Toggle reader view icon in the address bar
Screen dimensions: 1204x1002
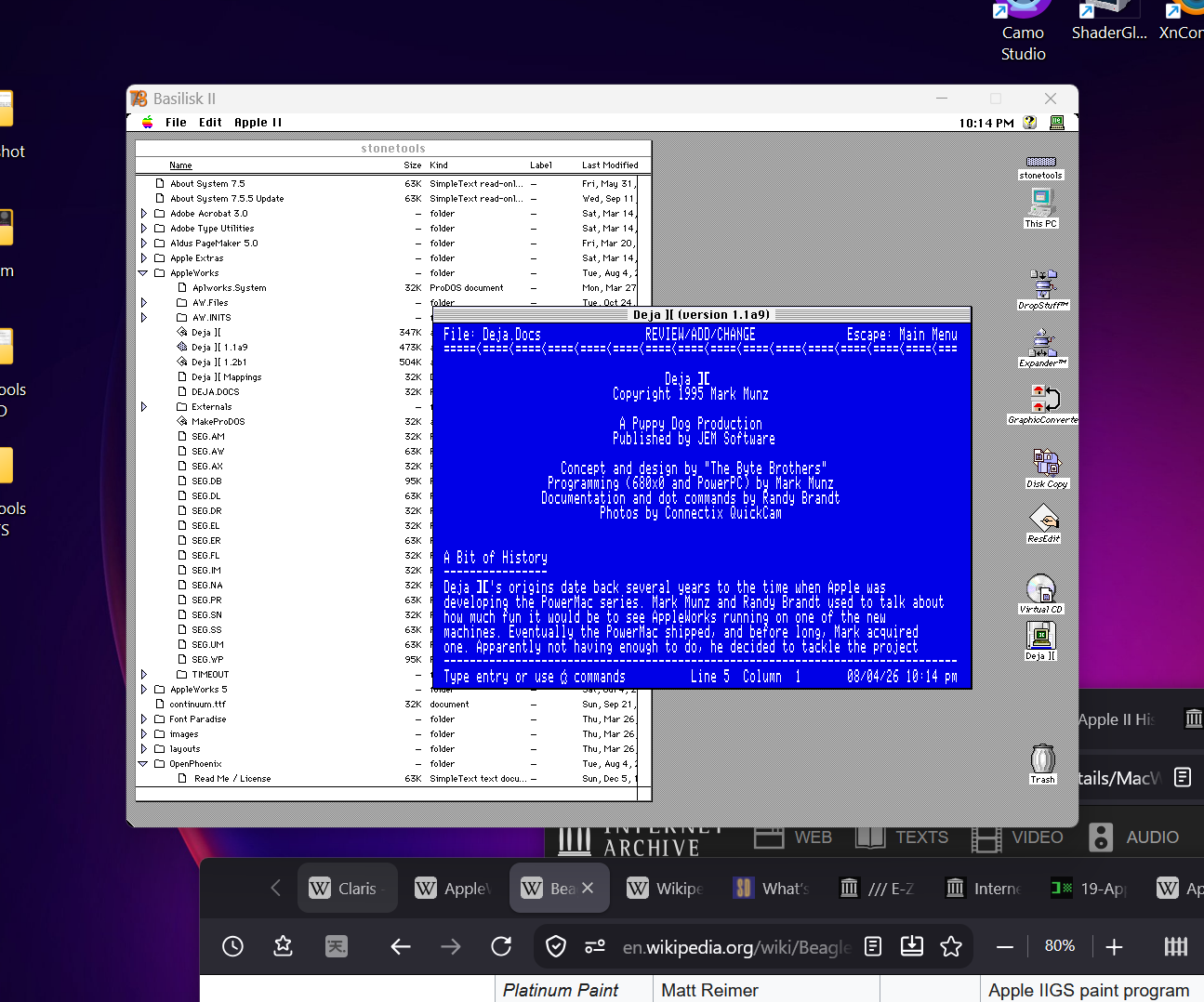pyautogui.click(x=873, y=946)
